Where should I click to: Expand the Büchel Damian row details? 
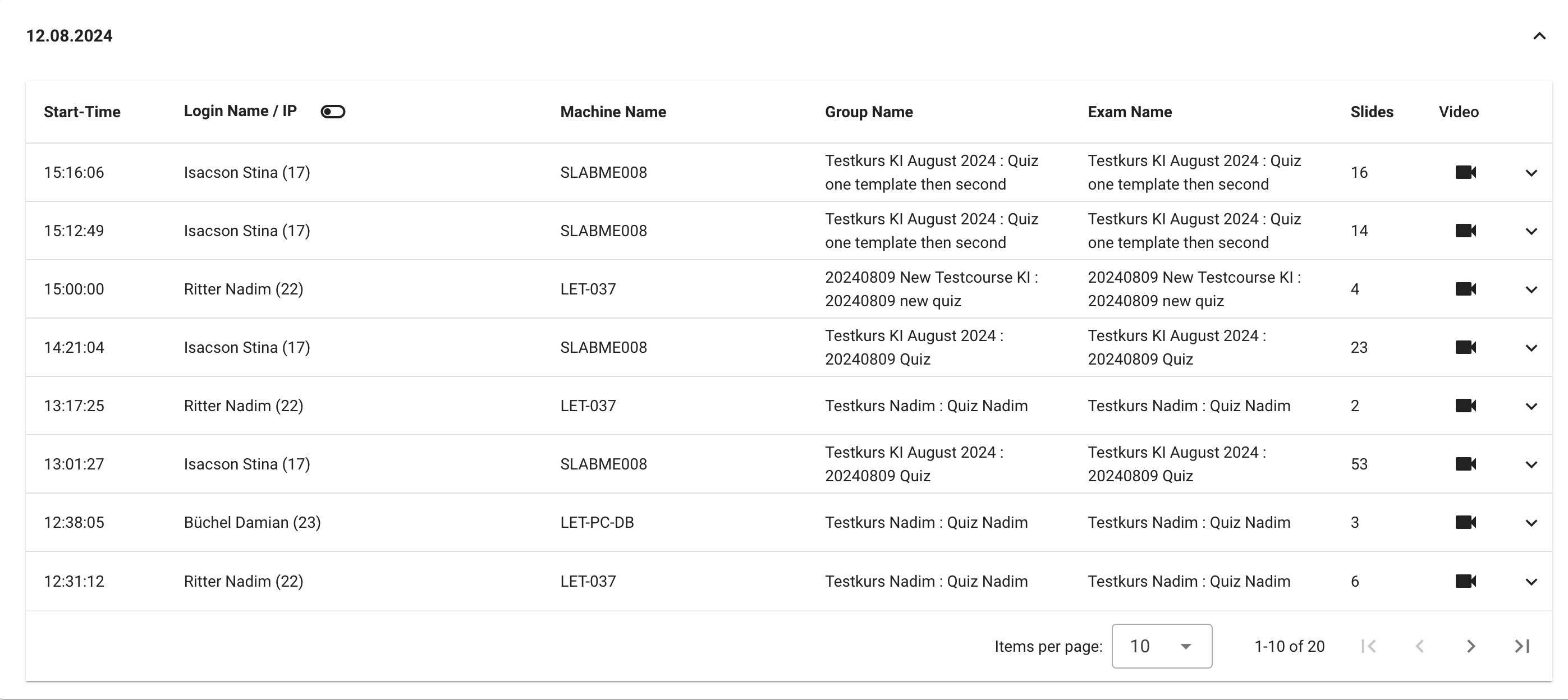1532,523
